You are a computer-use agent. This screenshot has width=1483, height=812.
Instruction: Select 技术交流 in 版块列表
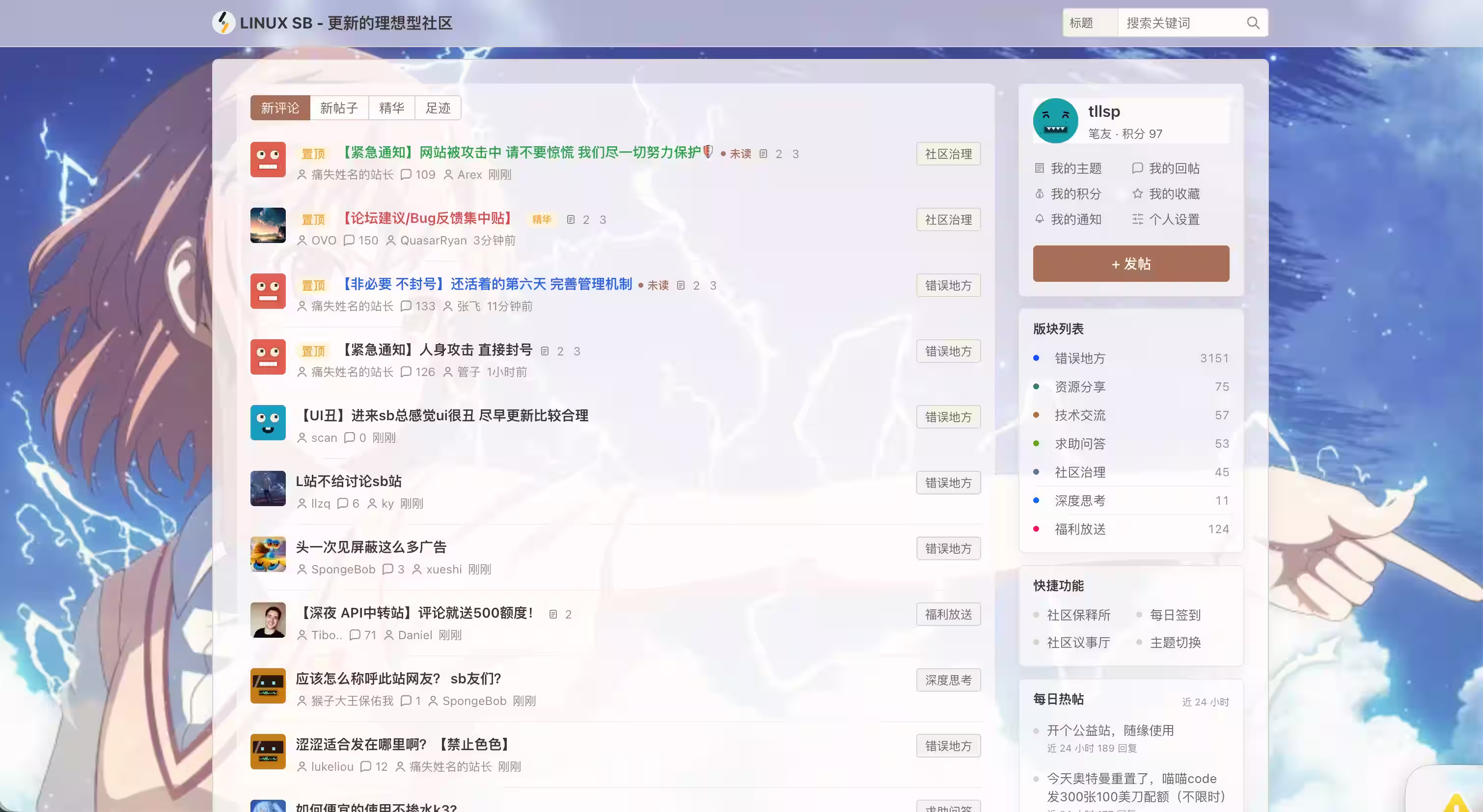[x=1131, y=415]
